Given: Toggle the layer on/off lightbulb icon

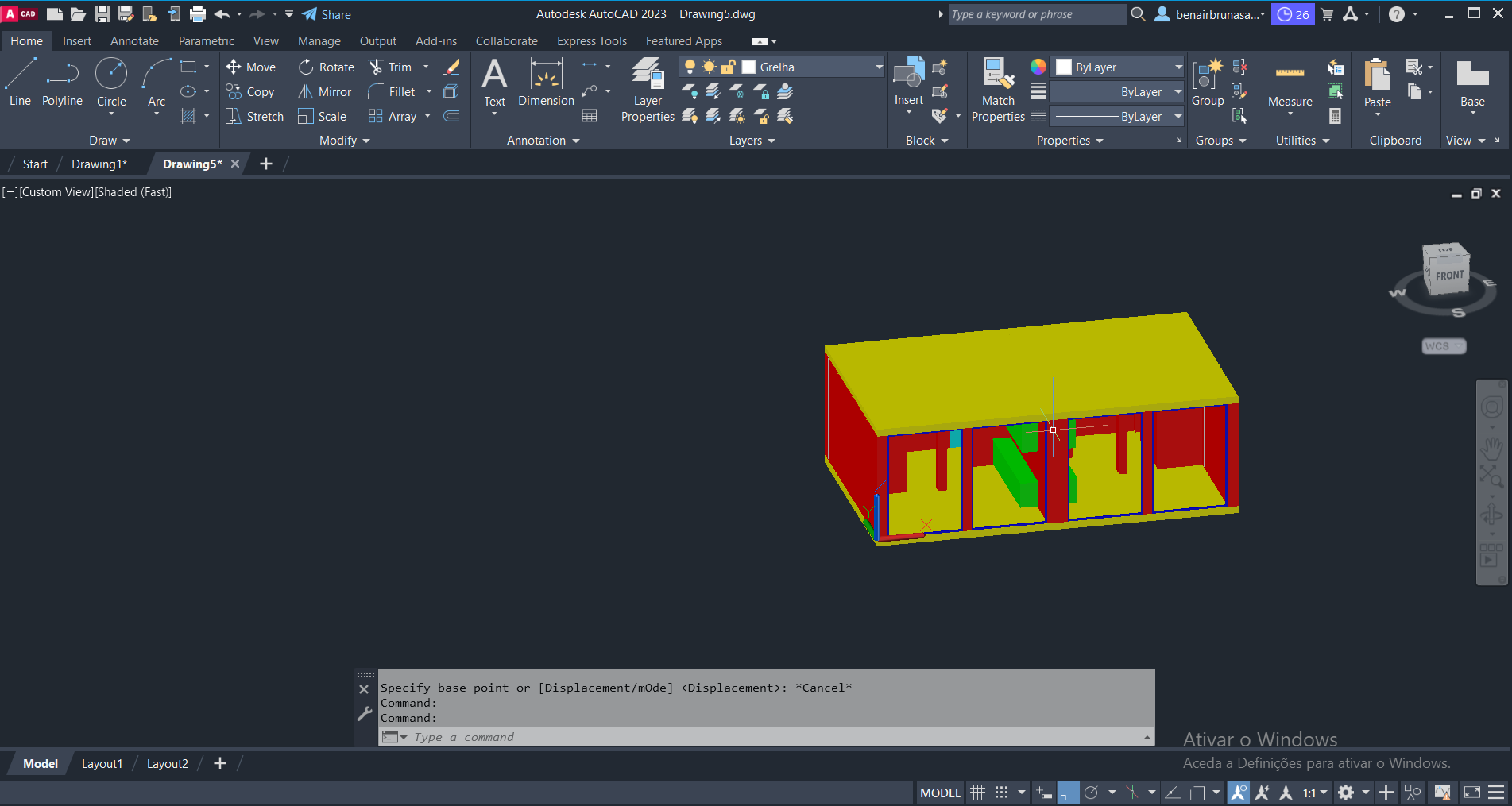Looking at the screenshot, I should [x=690, y=67].
